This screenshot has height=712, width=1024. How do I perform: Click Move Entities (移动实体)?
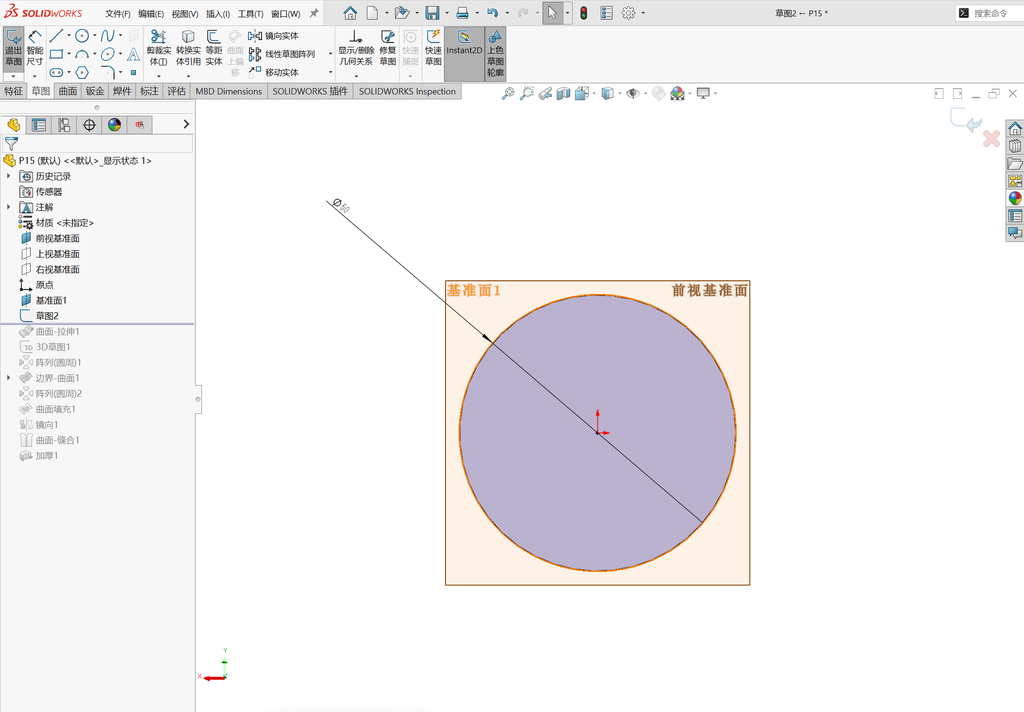[x=274, y=73]
